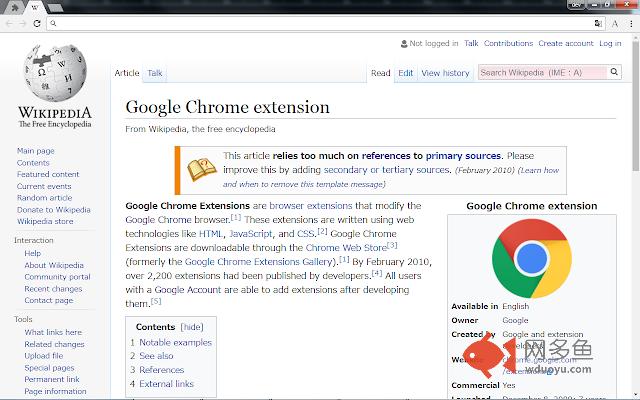Open the browser extensions article link
This screenshot has width=640, height=400.
tap(311, 206)
